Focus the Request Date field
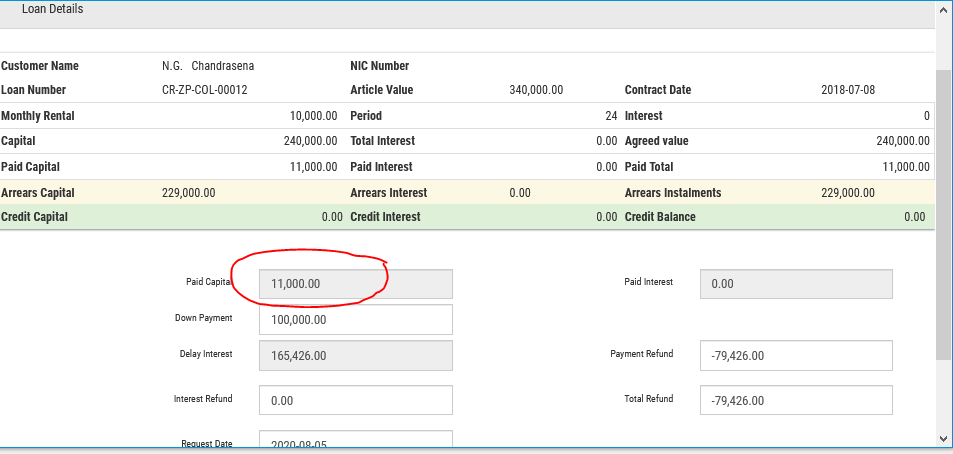The image size is (953, 454). (x=355, y=442)
